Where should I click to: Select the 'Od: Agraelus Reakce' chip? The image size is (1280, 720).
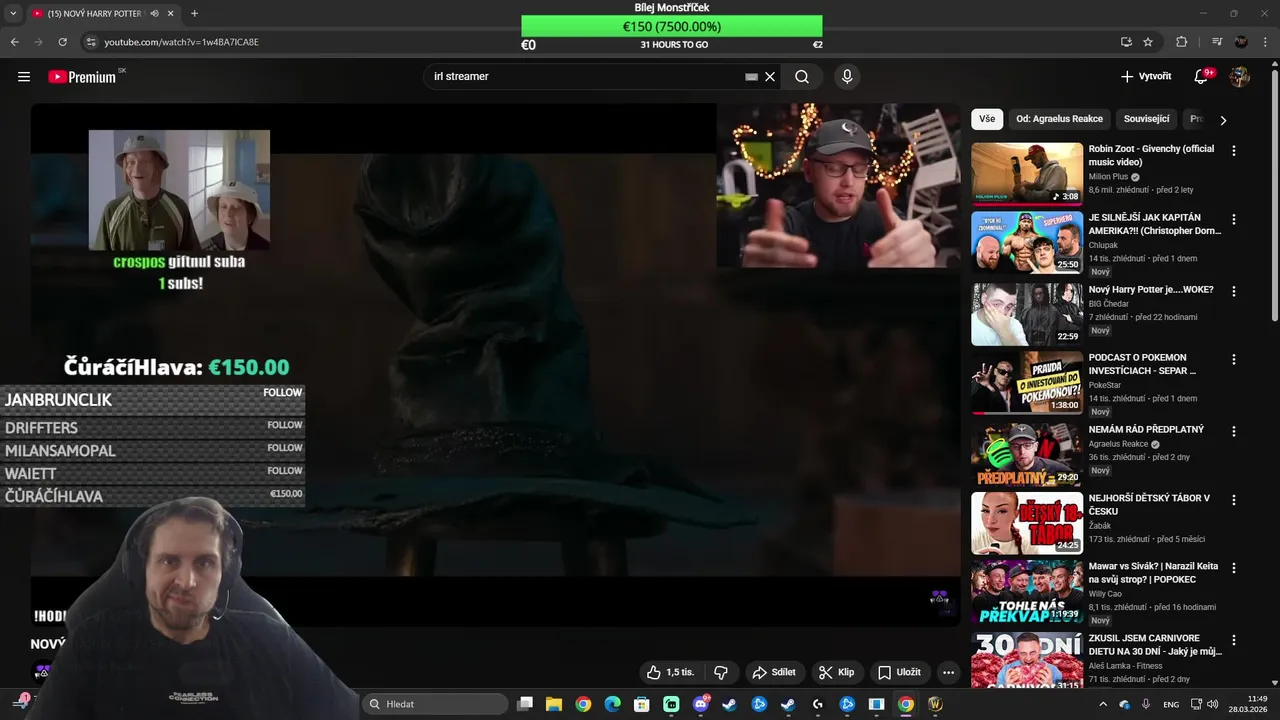pyautogui.click(x=1059, y=119)
